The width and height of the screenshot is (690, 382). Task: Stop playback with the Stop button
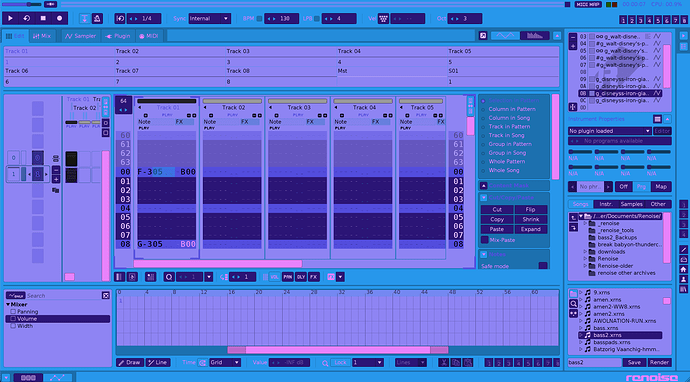tap(43, 18)
